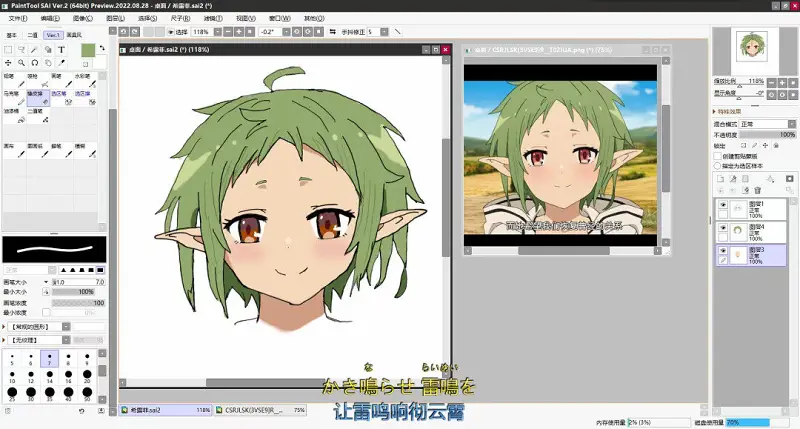Select the 二值笔 binary pen tool

(38, 116)
